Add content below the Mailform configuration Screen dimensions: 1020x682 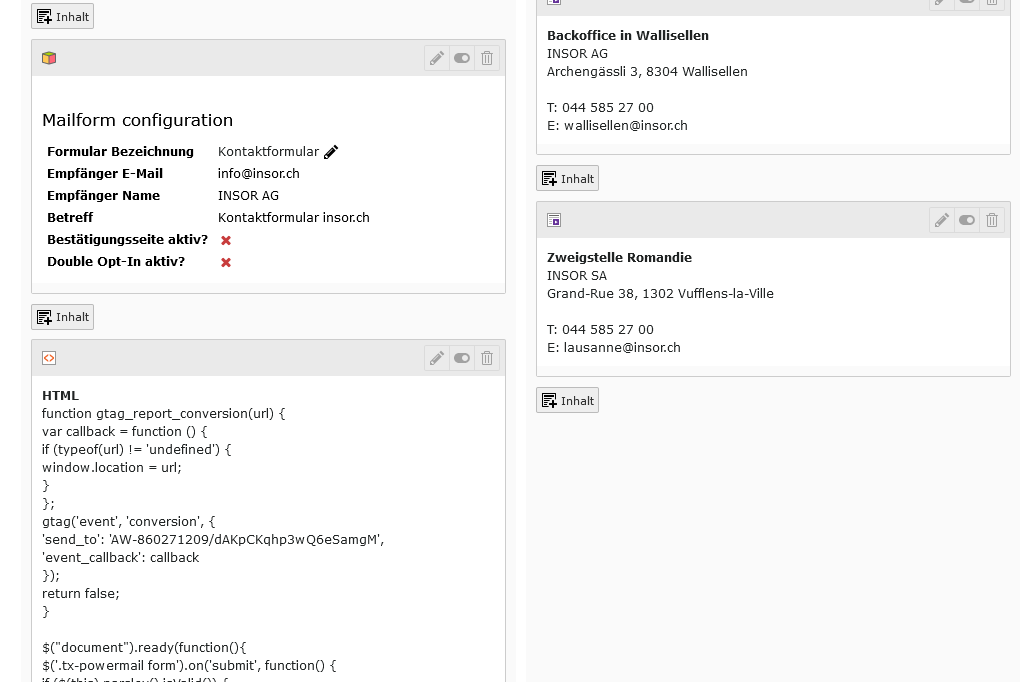62,317
